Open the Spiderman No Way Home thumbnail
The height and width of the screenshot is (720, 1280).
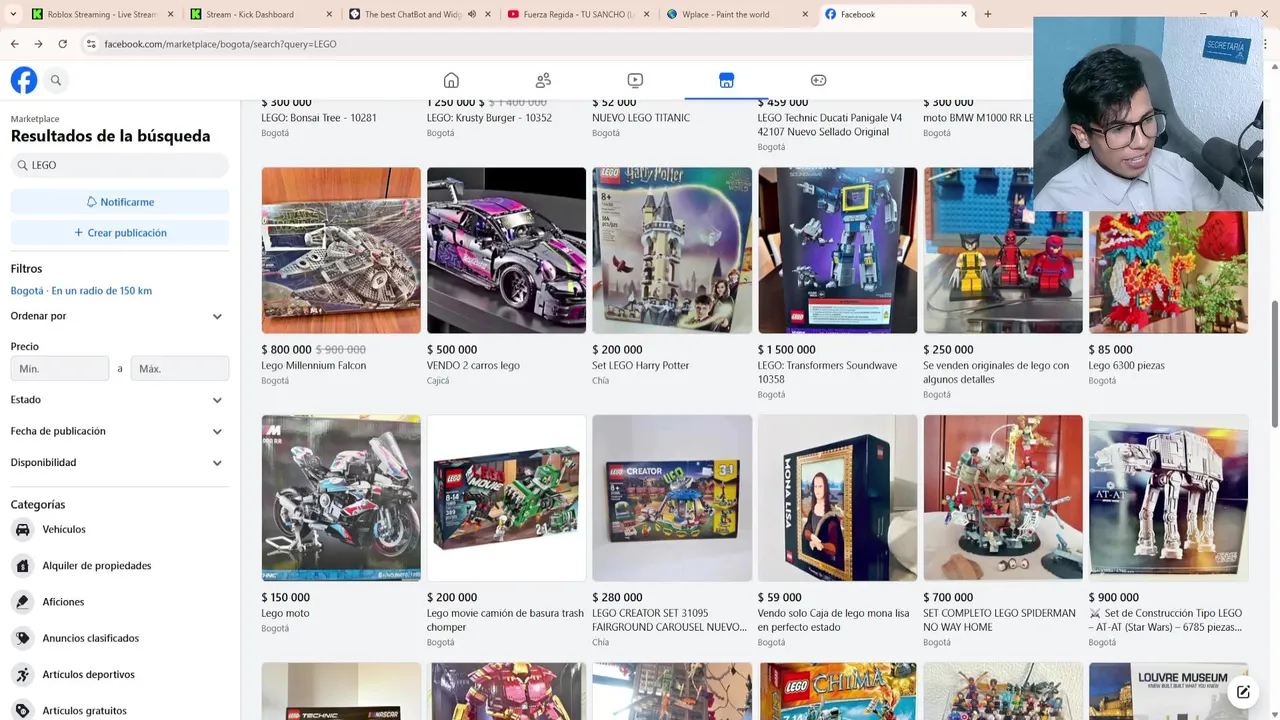pos(1003,498)
